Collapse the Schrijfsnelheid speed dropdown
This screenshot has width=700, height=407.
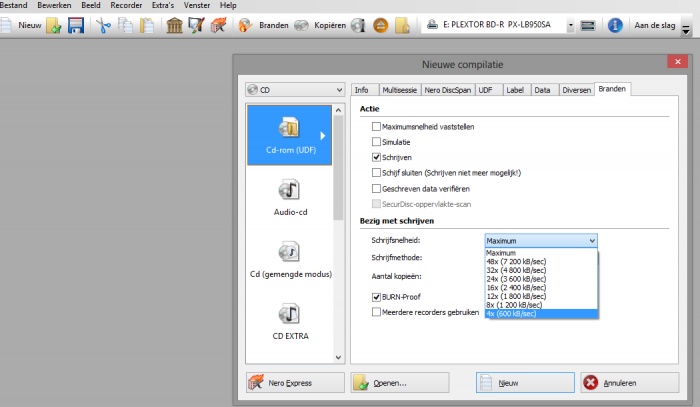592,241
